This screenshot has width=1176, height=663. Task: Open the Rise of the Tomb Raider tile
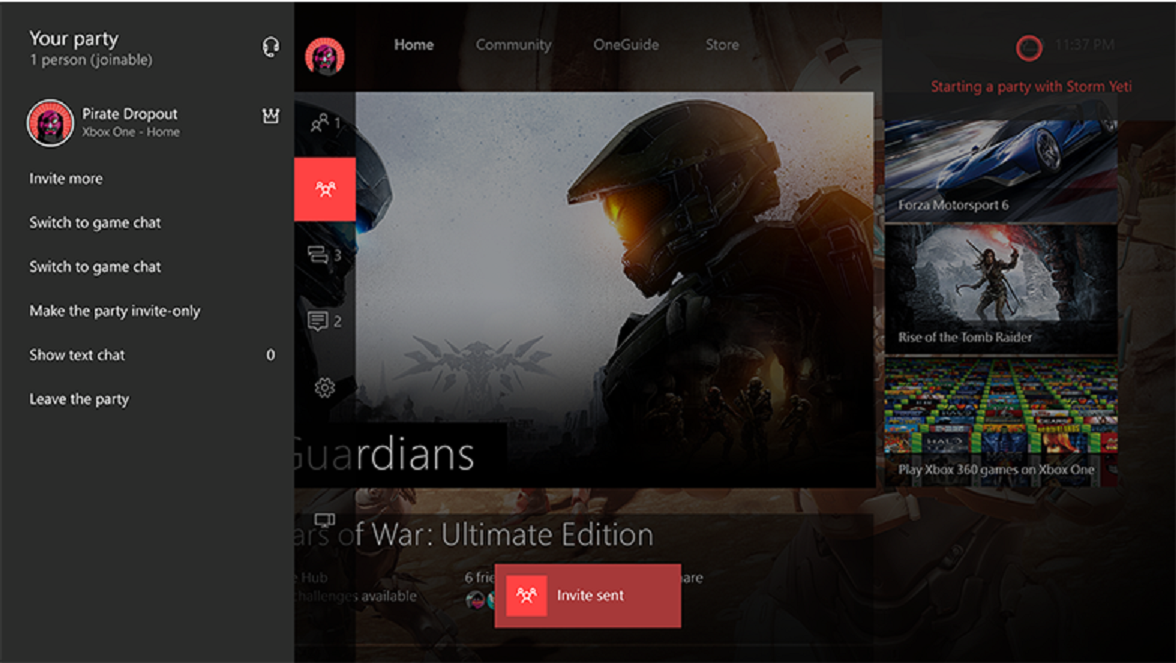(1001, 289)
